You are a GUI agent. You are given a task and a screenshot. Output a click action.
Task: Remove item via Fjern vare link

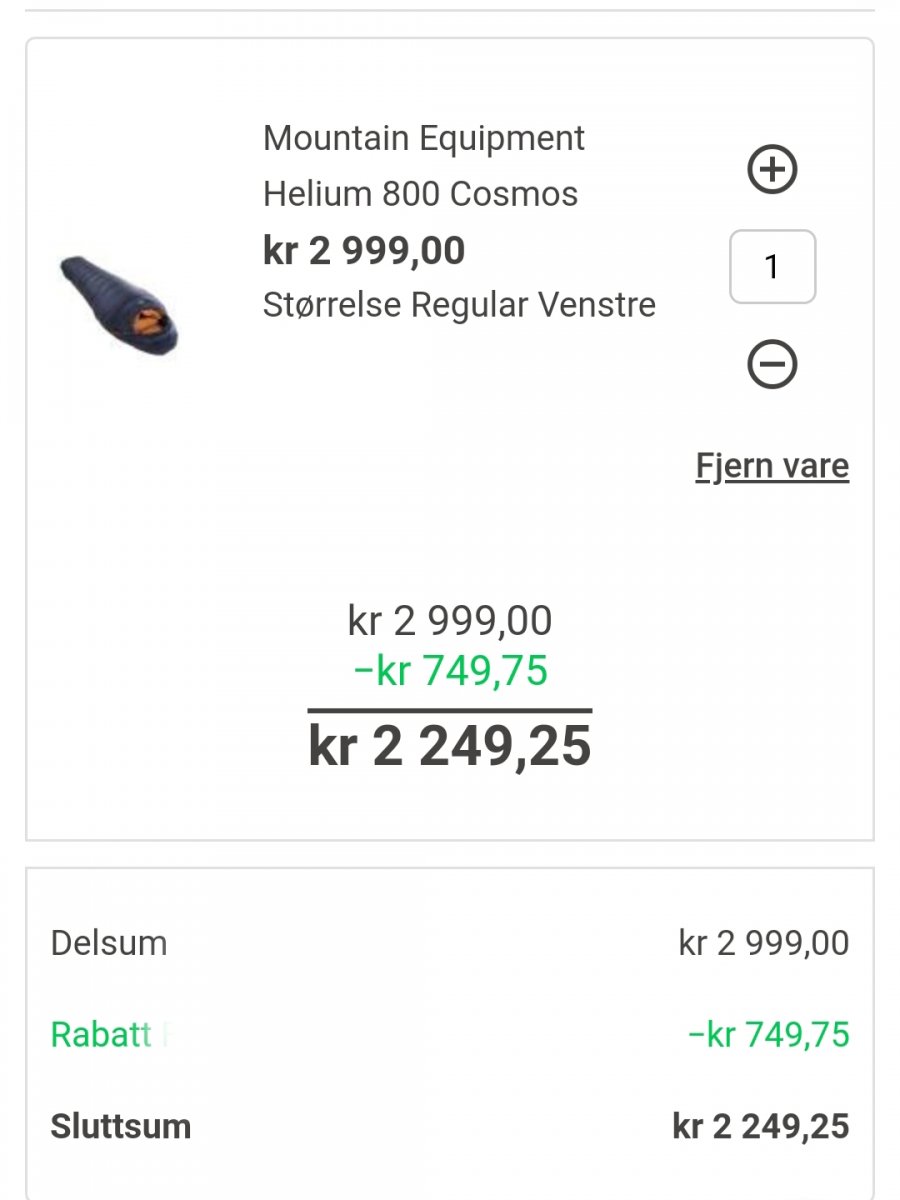coord(772,466)
